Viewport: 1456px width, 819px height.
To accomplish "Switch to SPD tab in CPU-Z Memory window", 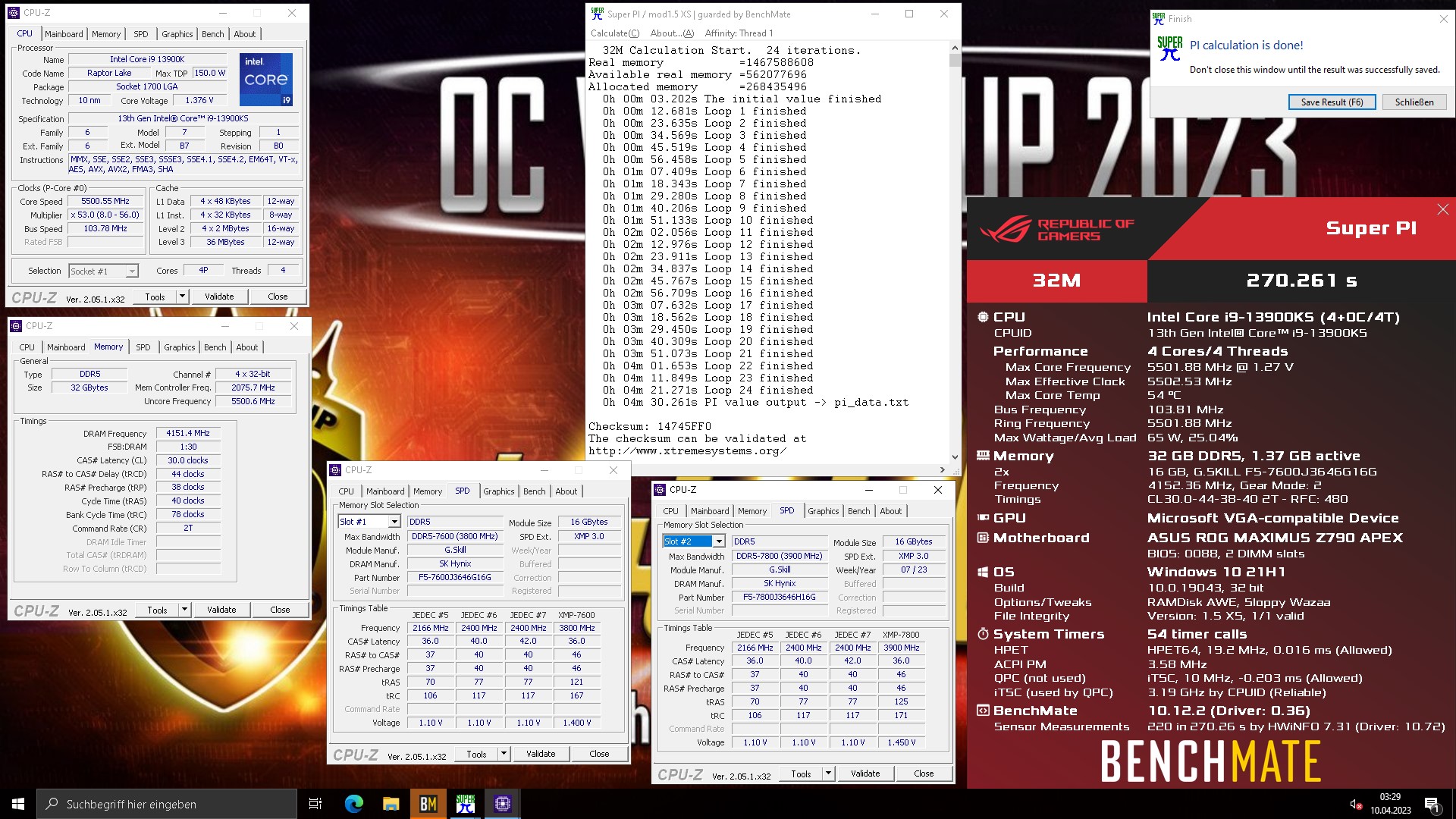I will (x=143, y=347).
